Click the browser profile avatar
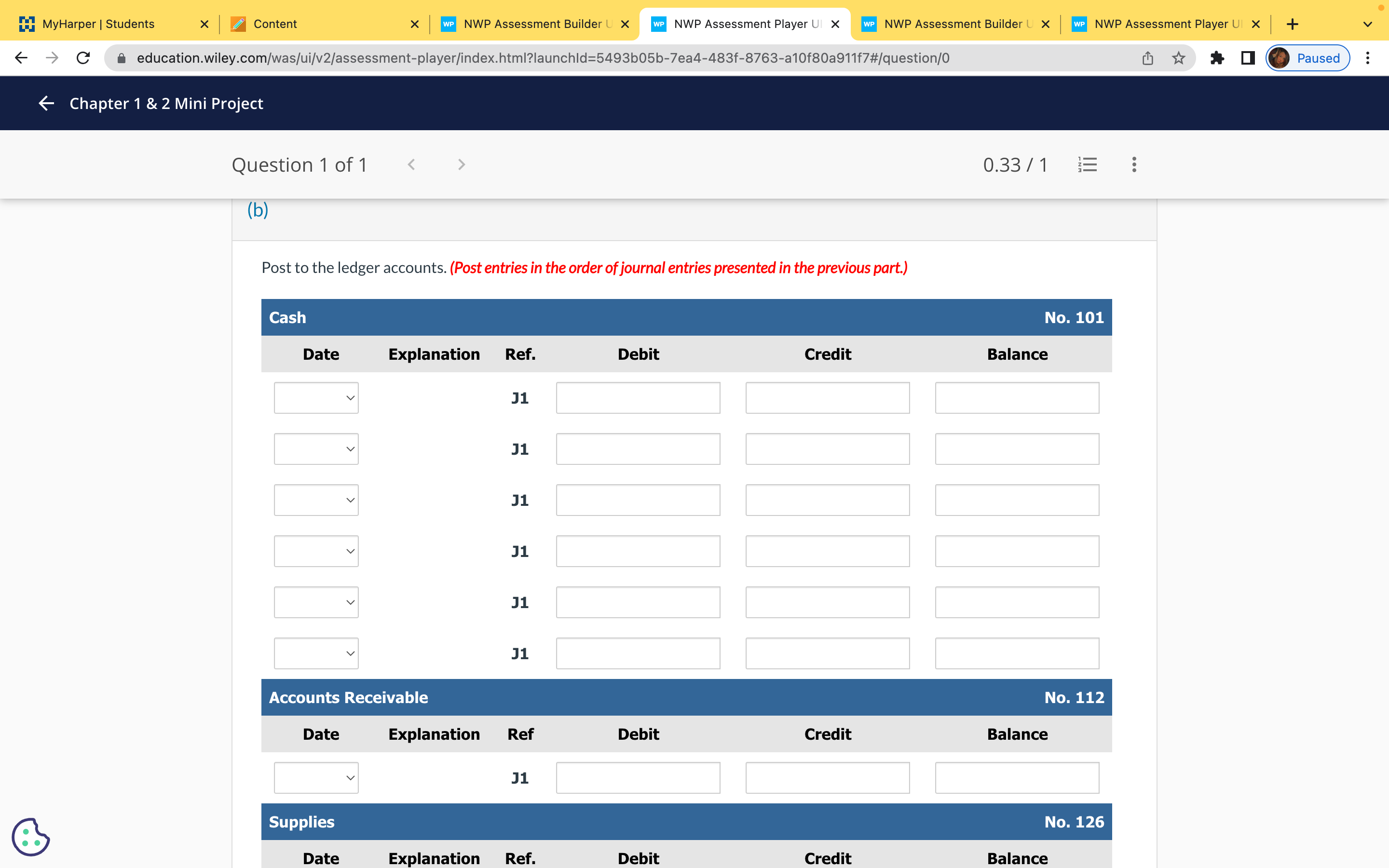 pos(1280,57)
